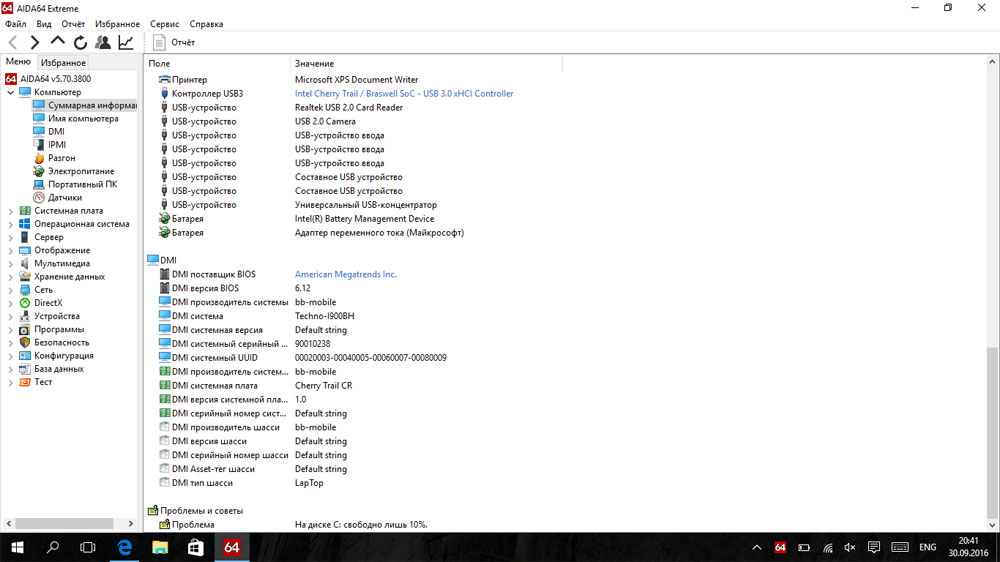This screenshot has height=562, width=1000.
Task: Select the DMI item in sidebar tree
Action: point(48,131)
